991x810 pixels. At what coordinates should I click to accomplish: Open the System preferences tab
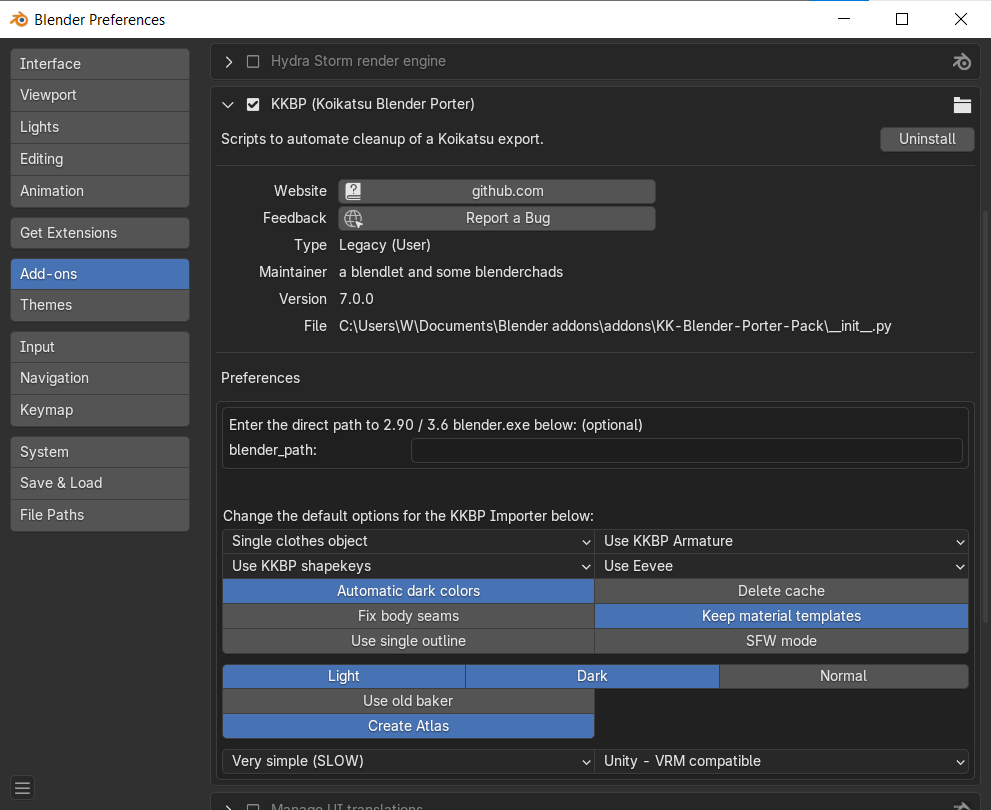point(100,452)
